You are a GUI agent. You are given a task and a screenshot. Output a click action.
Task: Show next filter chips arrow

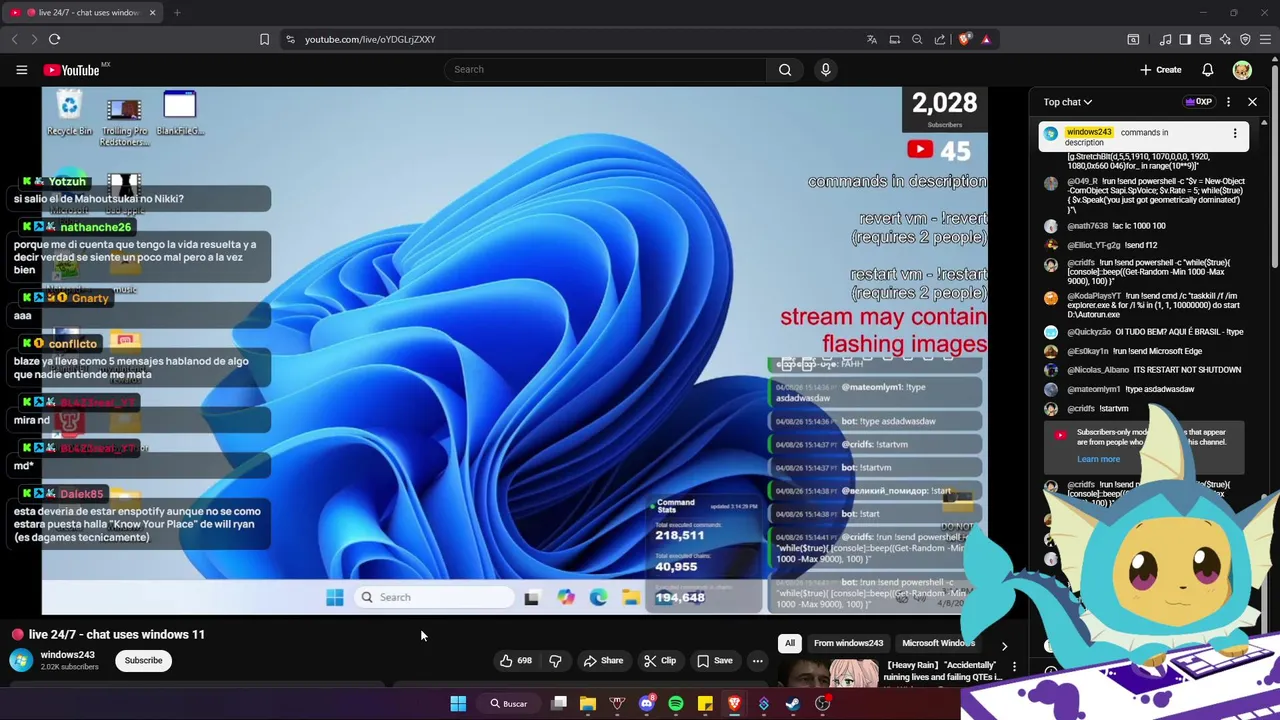click(x=1004, y=646)
